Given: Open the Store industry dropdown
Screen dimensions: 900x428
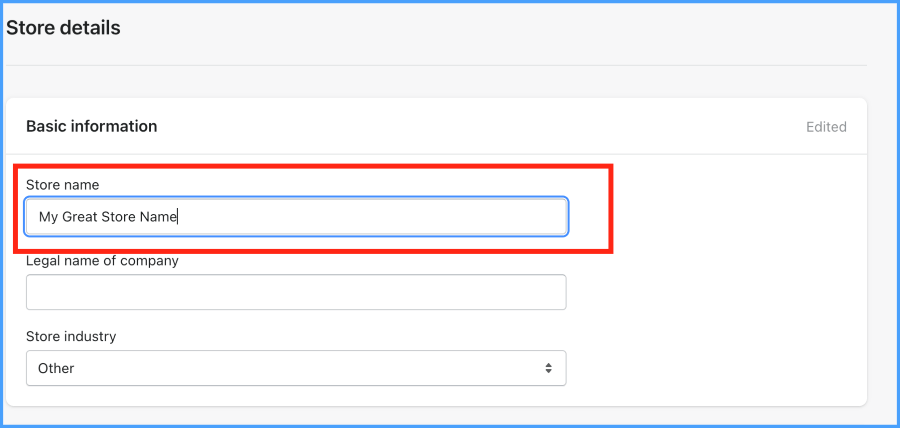Looking at the screenshot, I should 296,368.
